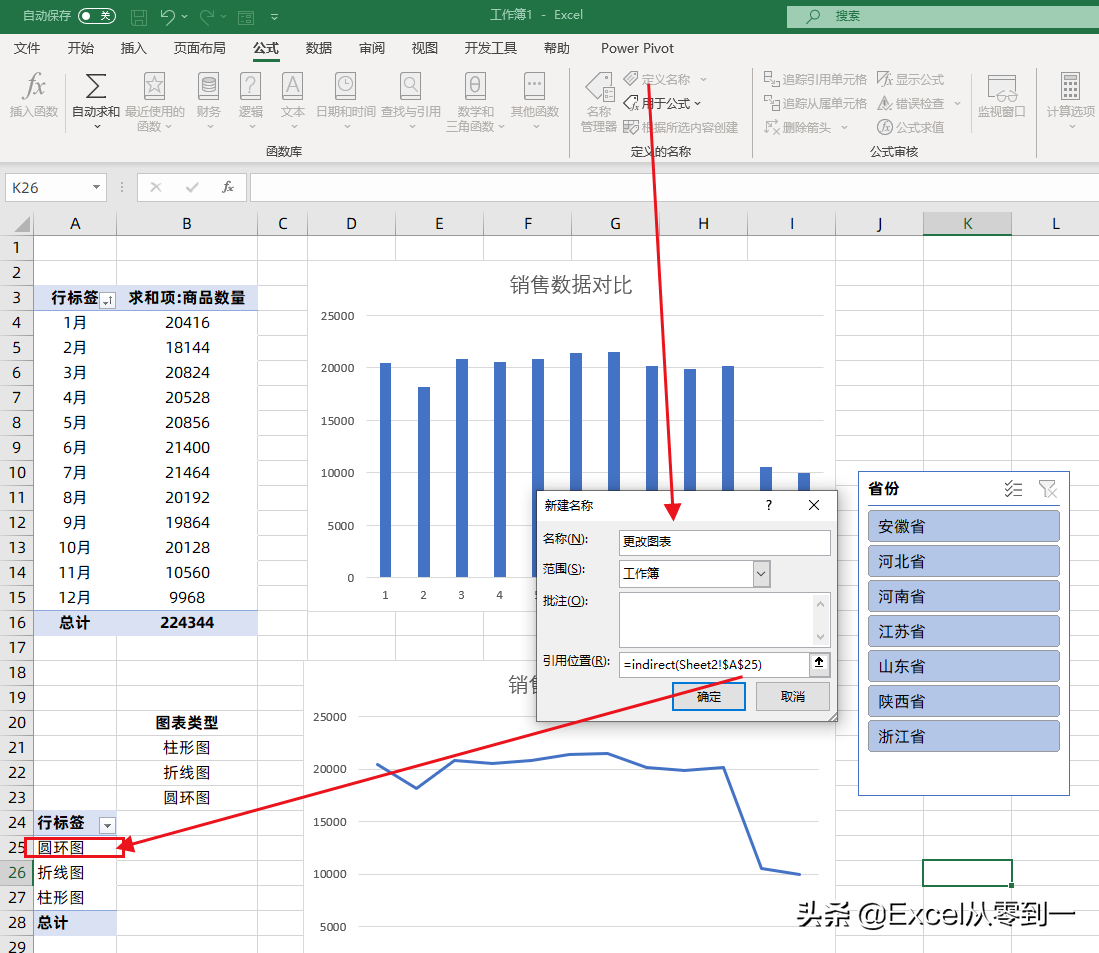
Task: Select 安徽省 in the slicer
Action: (963, 526)
